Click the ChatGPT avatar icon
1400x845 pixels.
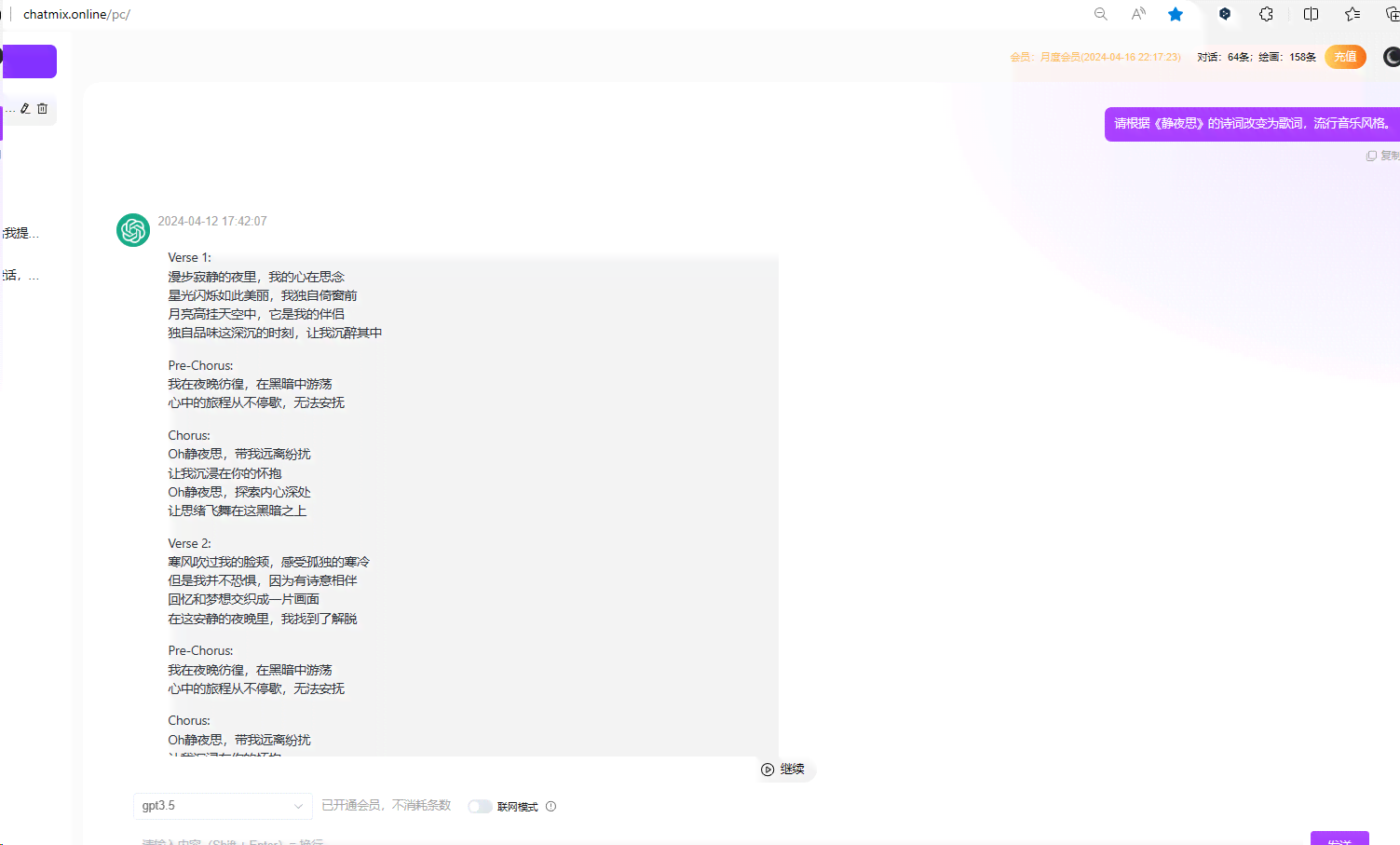[133, 230]
